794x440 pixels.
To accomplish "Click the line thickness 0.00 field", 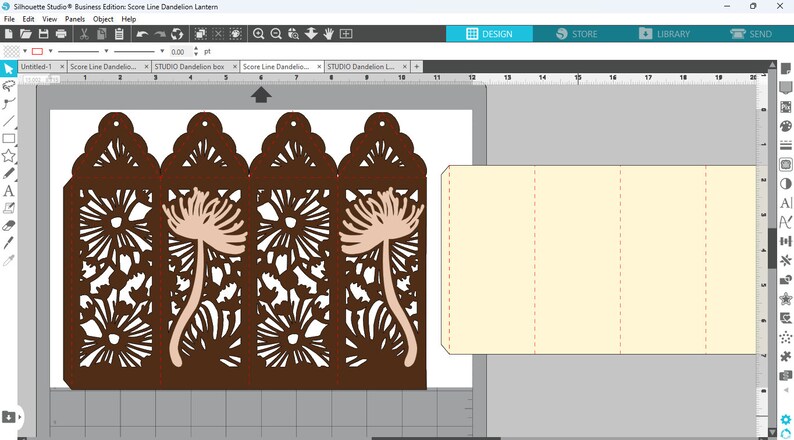I will [180, 52].
